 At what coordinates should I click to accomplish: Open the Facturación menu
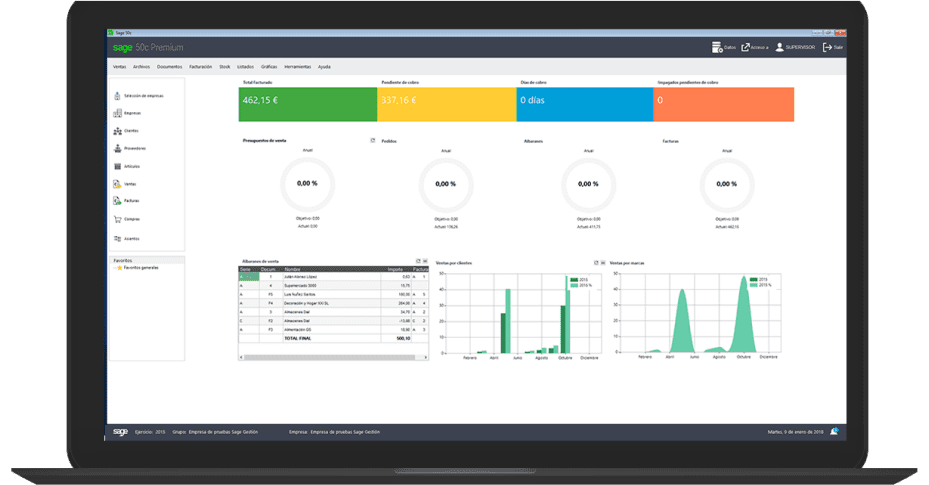click(200, 66)
